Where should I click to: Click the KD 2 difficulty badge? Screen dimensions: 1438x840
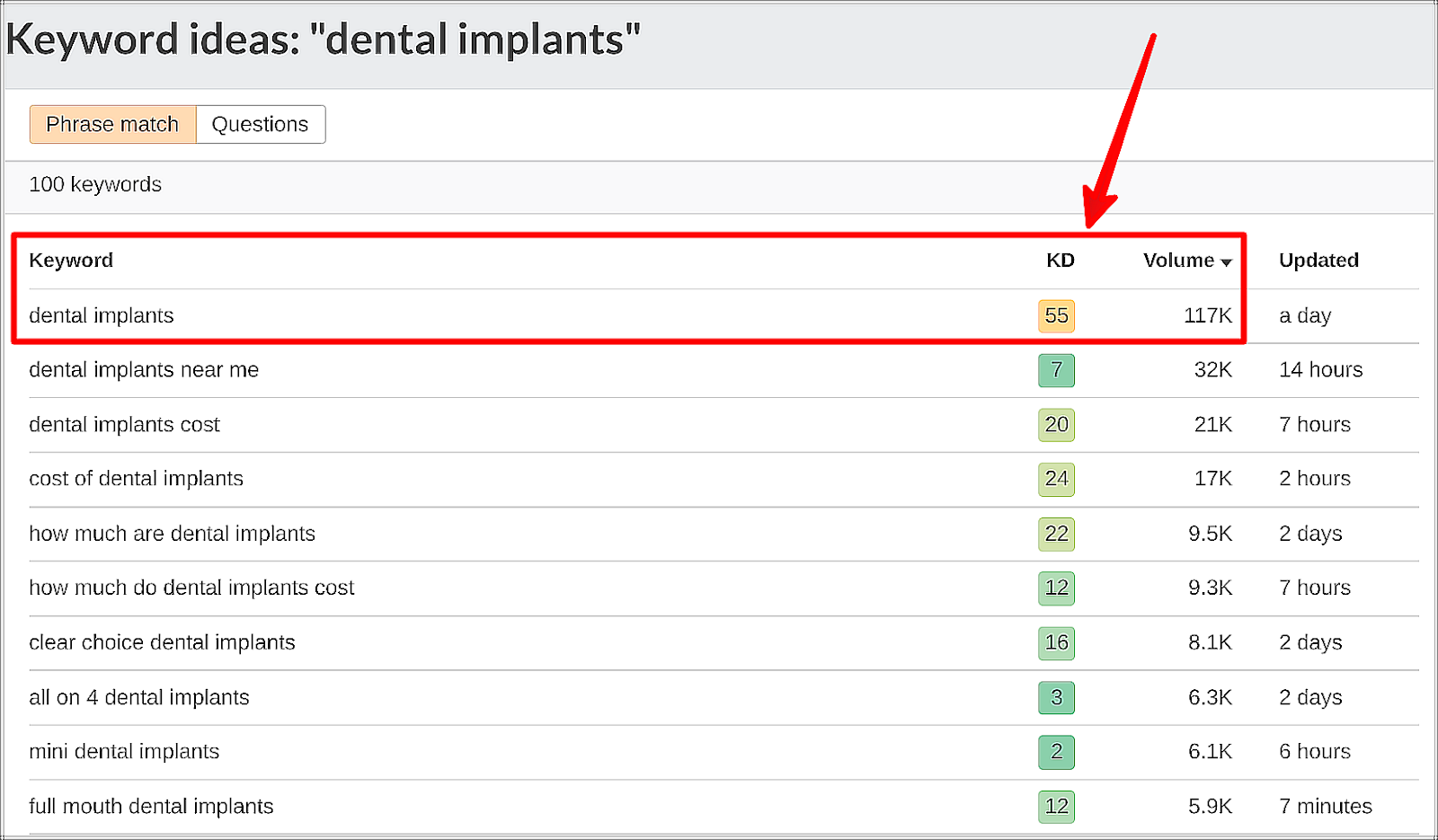(1056, 752)
